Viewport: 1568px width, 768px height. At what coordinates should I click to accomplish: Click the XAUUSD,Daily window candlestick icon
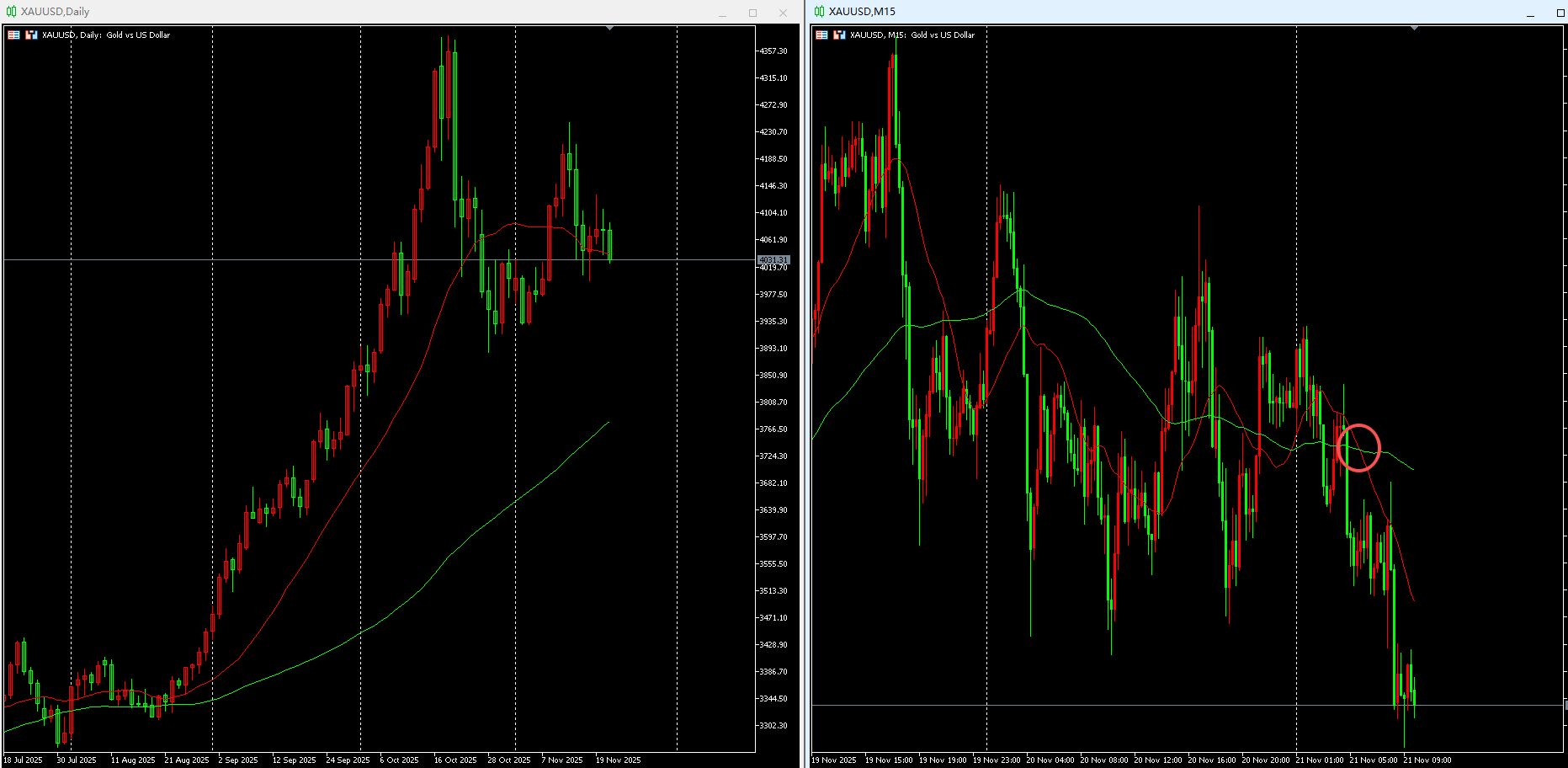click(x=11, y=12)
